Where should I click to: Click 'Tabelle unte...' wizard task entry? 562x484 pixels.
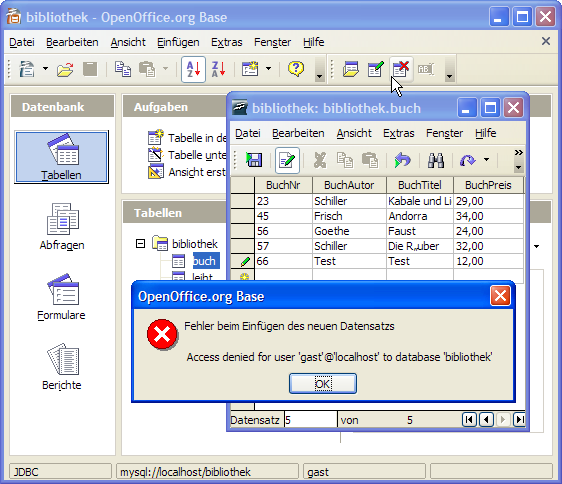187,155
